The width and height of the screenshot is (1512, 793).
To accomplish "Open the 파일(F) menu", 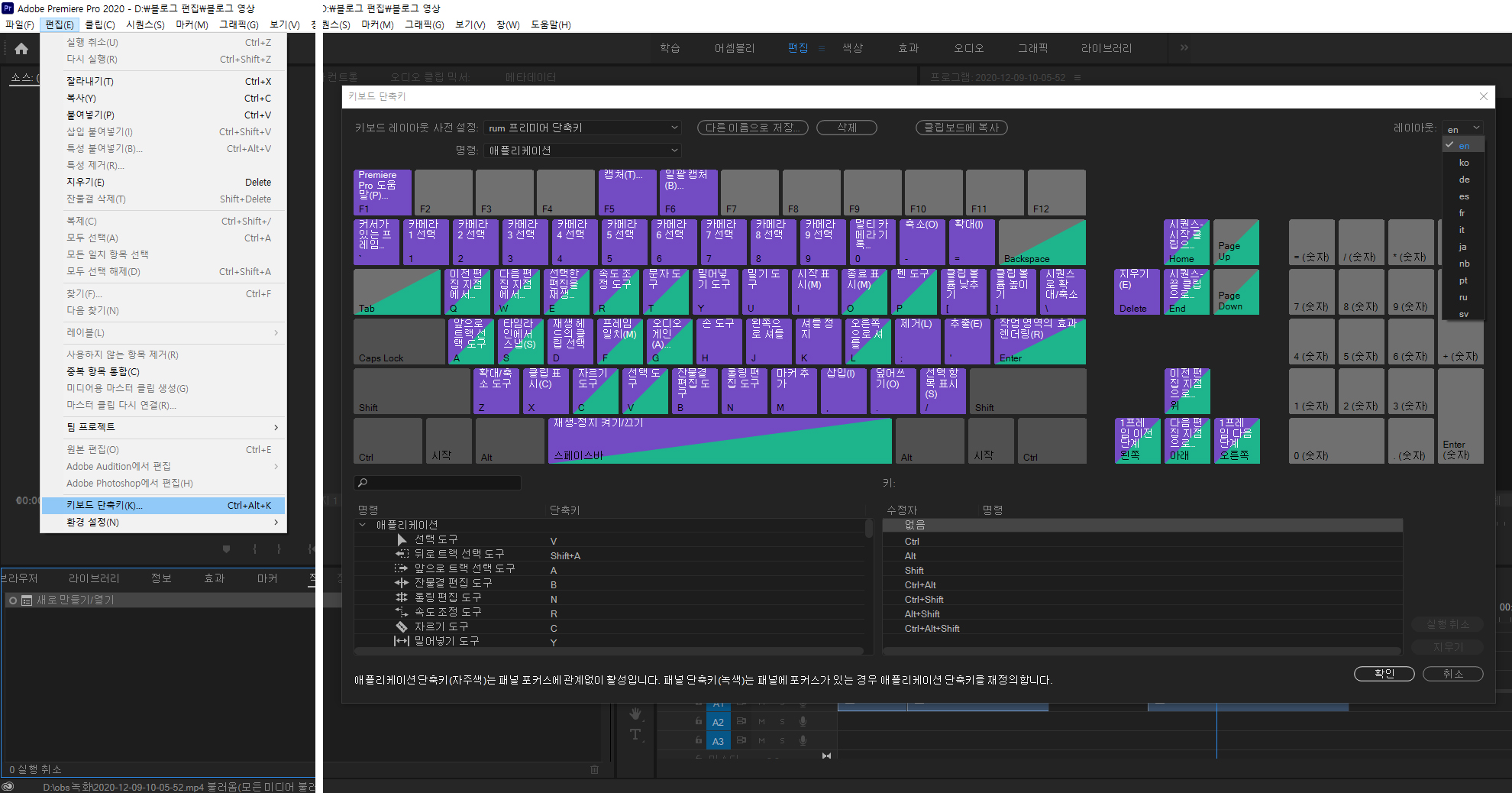I will [20, 24].
